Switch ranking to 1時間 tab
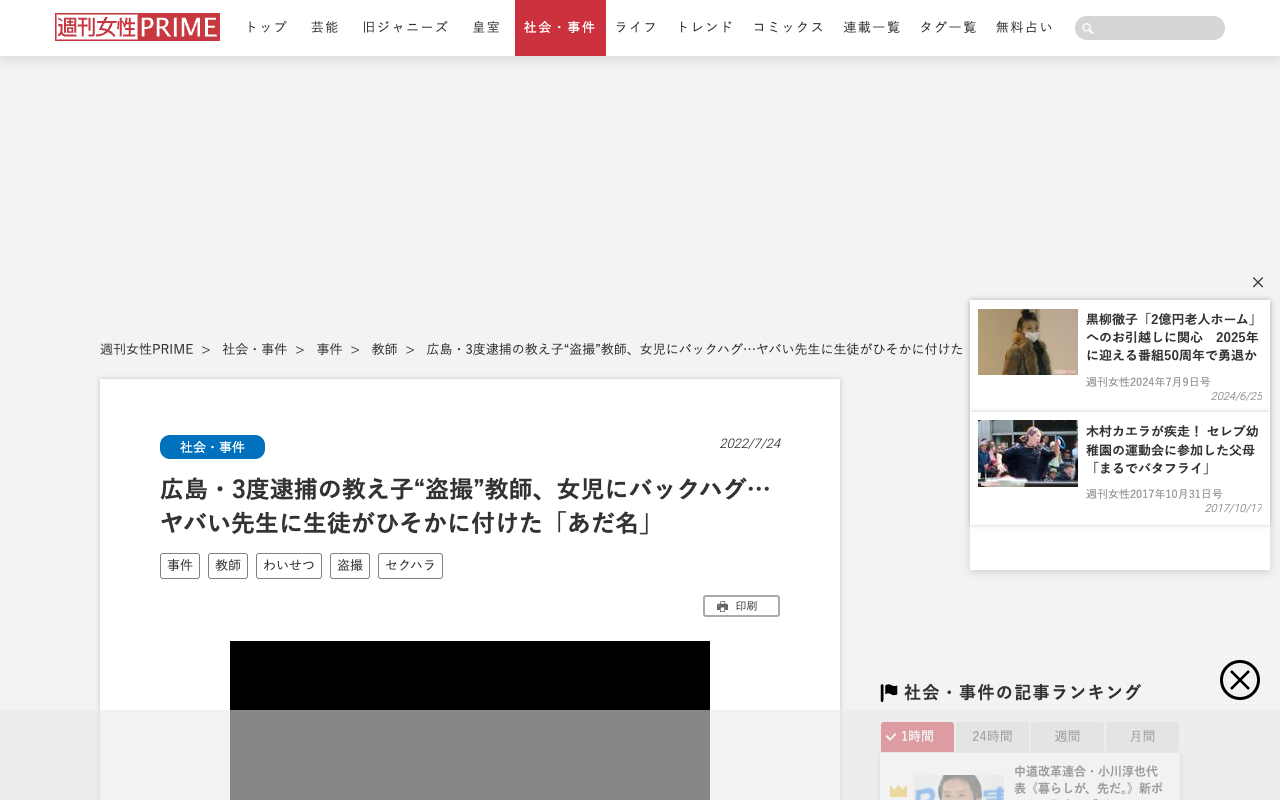1280x800 pixels. click(x=918, y=736)
